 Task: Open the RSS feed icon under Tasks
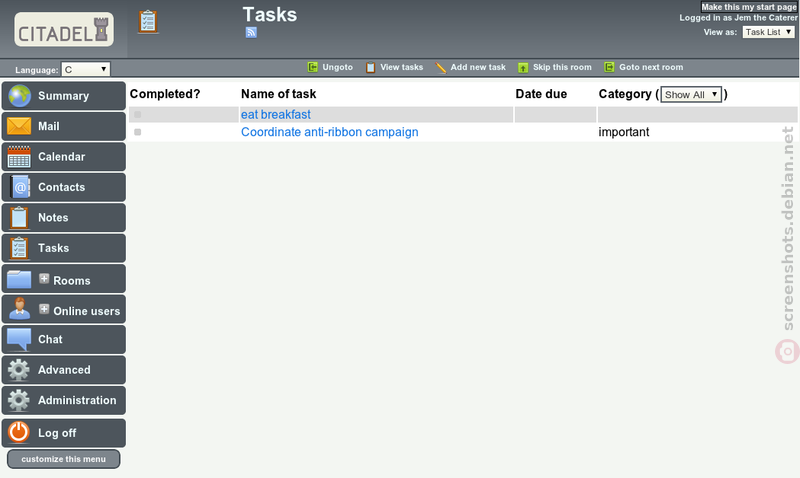(251, 33)
